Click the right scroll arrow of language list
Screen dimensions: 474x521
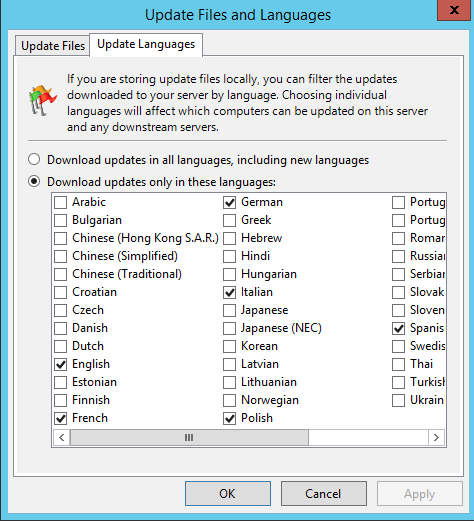pos(436,437)
